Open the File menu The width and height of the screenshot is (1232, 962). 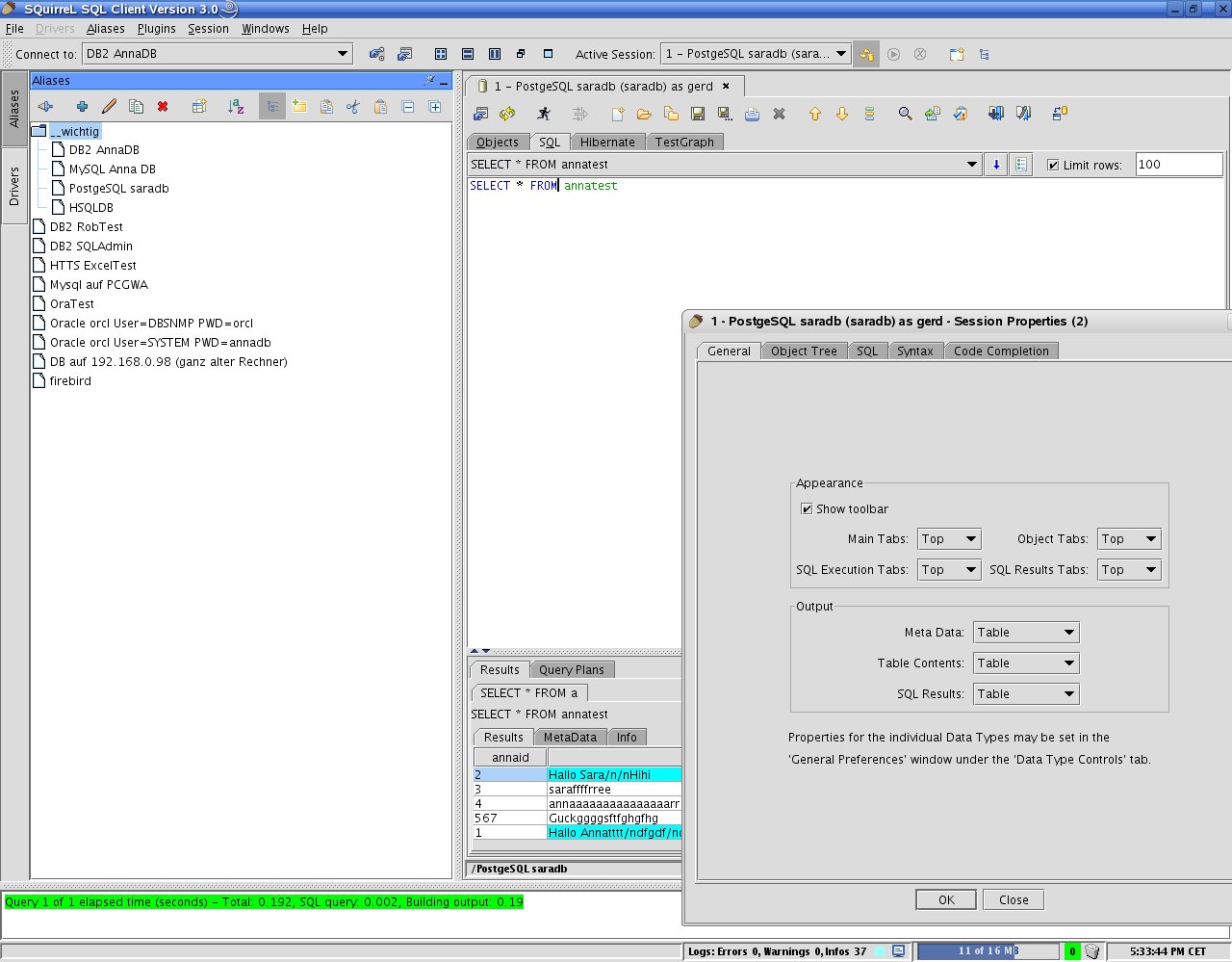pyautogui.click(x=14, y=29)
